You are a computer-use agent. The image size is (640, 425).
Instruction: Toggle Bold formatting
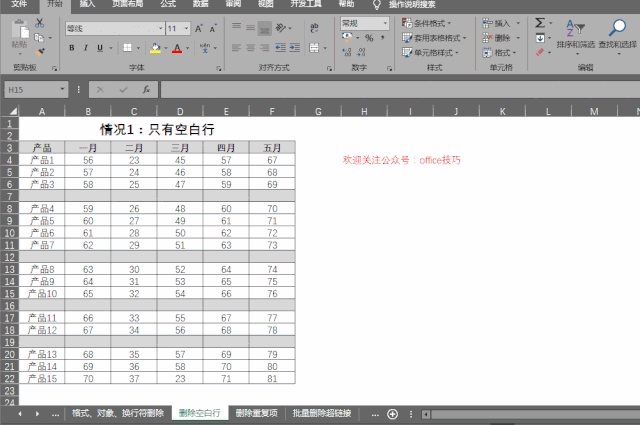72,48
